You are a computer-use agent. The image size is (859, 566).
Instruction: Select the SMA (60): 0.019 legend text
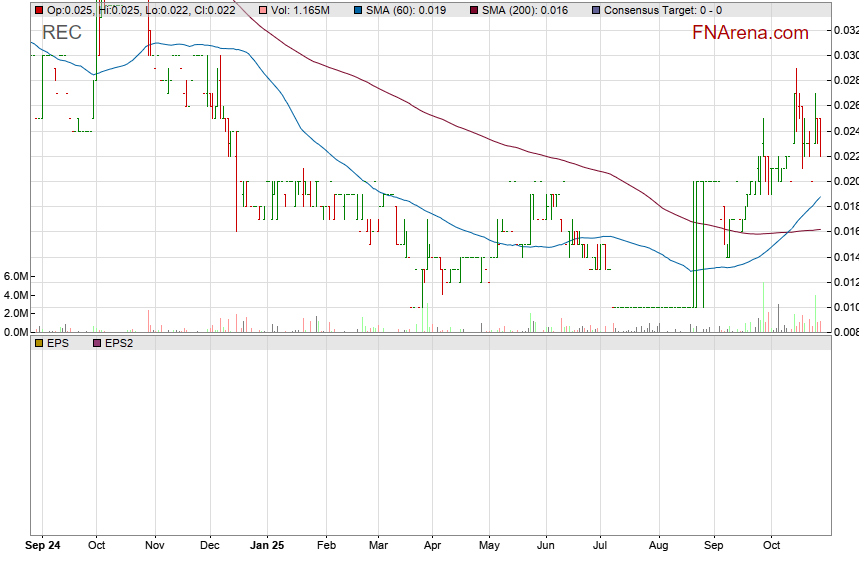click(408, 10)
